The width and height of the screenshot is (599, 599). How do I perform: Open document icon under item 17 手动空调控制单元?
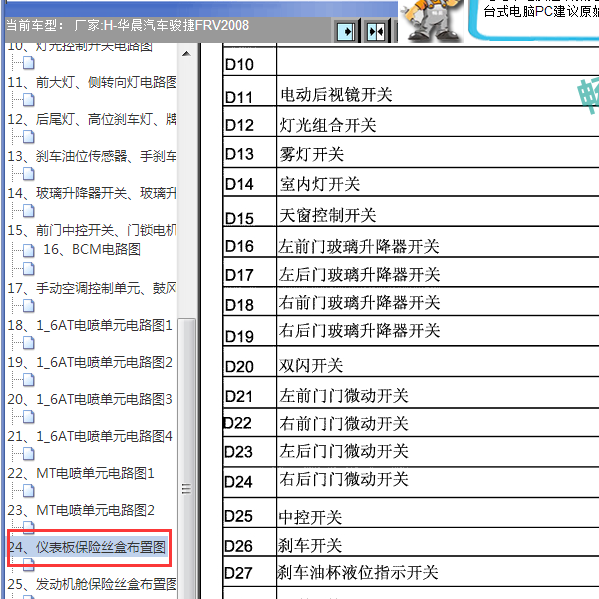(x=29, y=306)
